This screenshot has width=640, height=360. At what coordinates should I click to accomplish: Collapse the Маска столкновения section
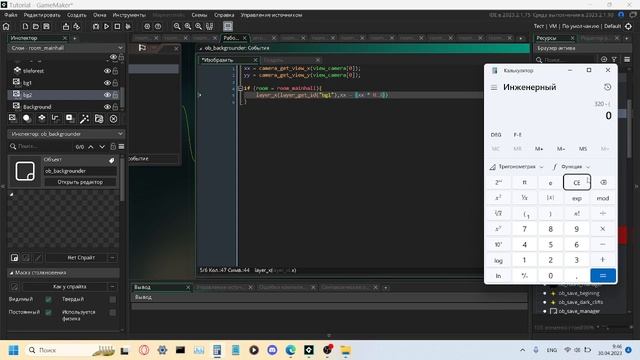coord(11,273)
